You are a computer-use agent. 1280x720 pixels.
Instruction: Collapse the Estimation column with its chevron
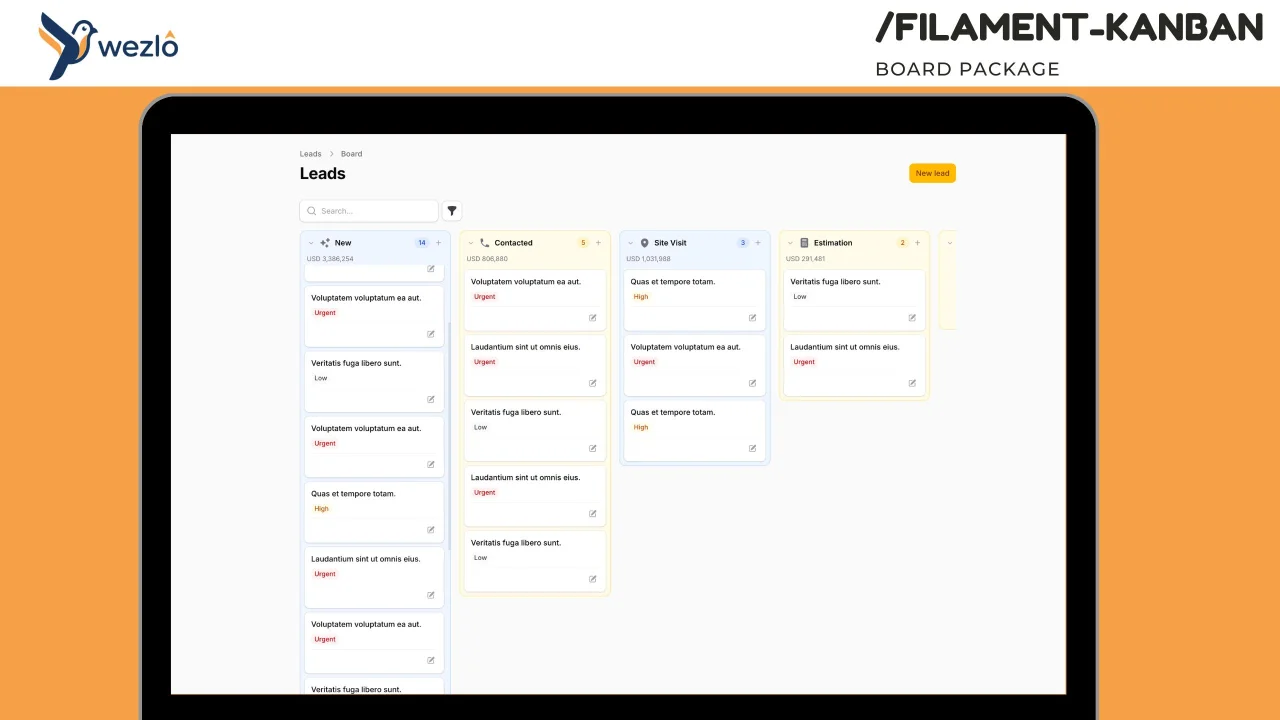[x=790, y=243]
